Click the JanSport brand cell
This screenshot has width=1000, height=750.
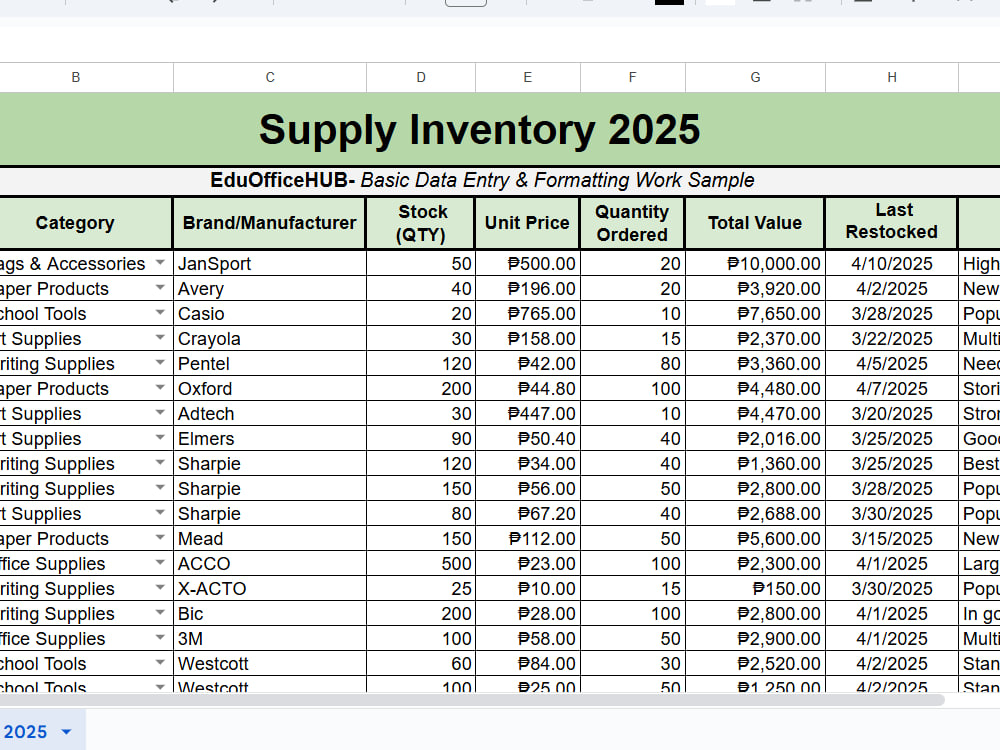[270, 263]
